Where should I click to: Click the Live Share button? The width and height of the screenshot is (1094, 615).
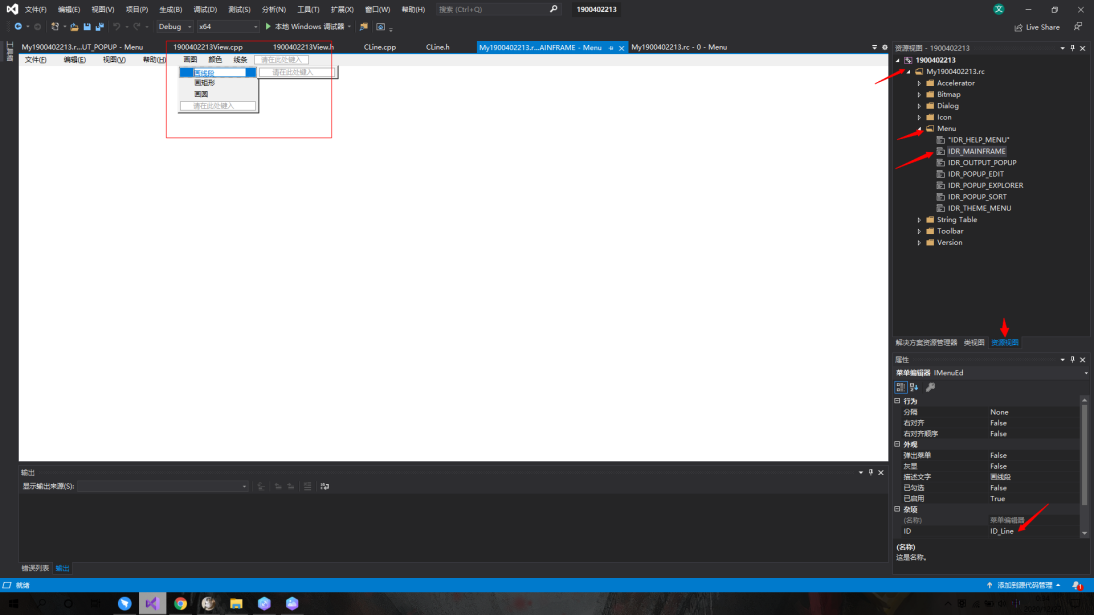pos(1037,27)
